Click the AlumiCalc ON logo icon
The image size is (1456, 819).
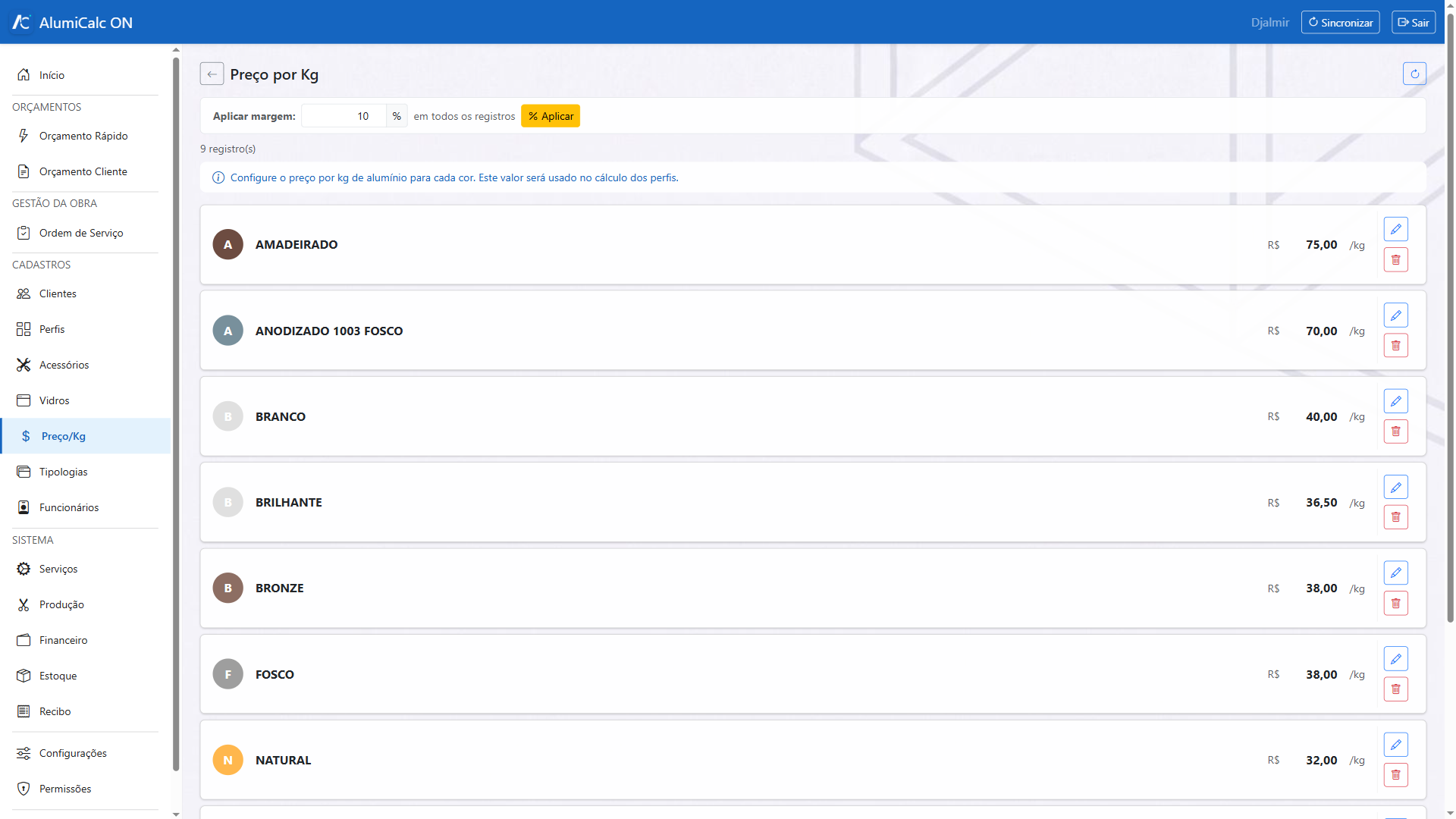tap(21, 22)
